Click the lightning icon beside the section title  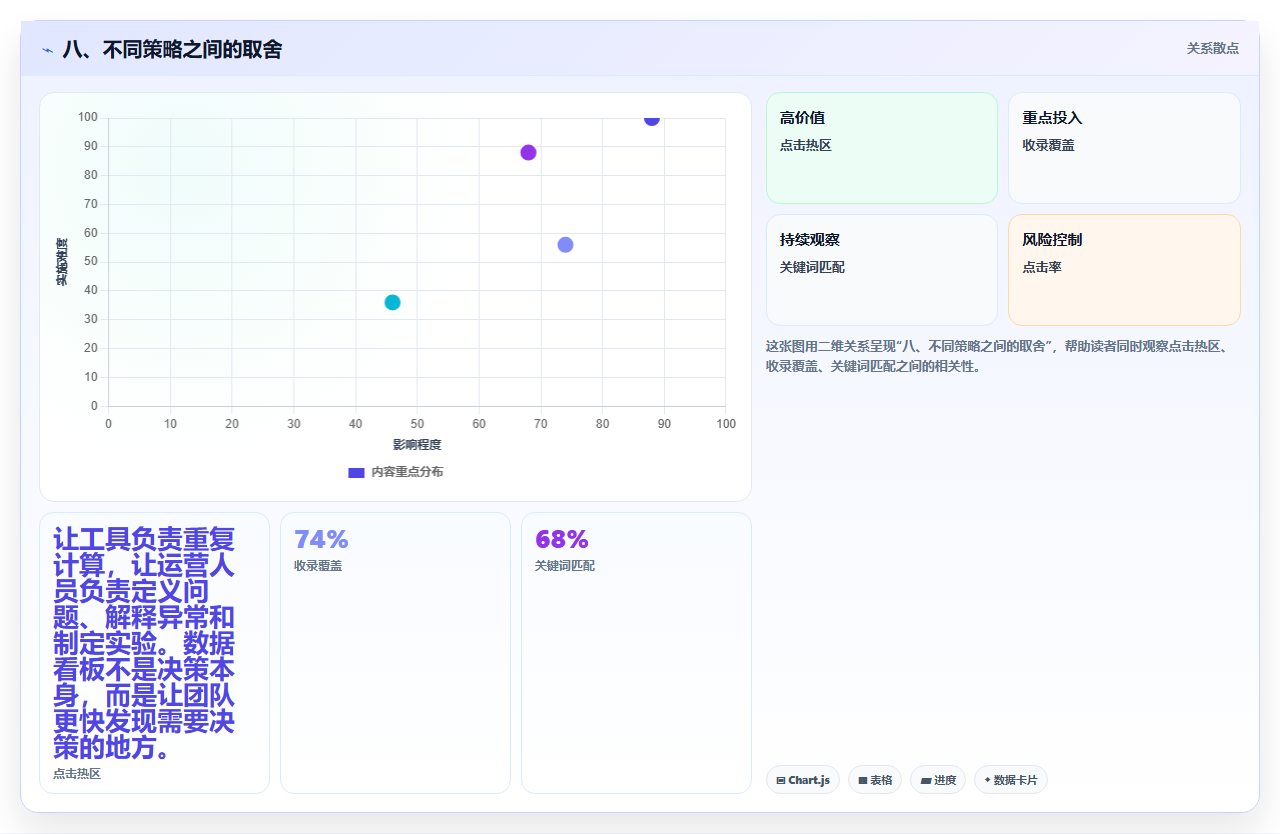tap(47, 49)
